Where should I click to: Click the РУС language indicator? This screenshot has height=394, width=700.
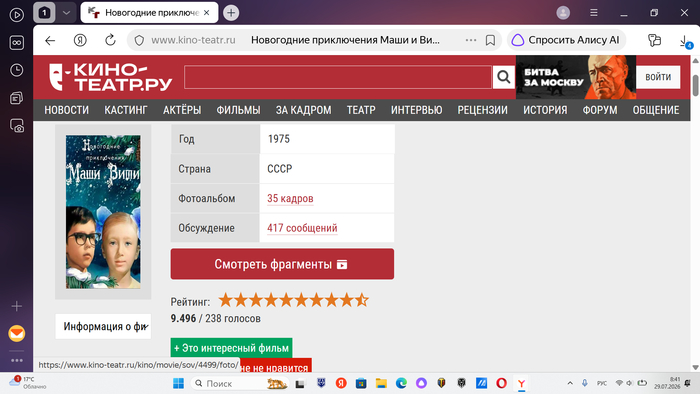pyautogui.click(x=602, y=383)
